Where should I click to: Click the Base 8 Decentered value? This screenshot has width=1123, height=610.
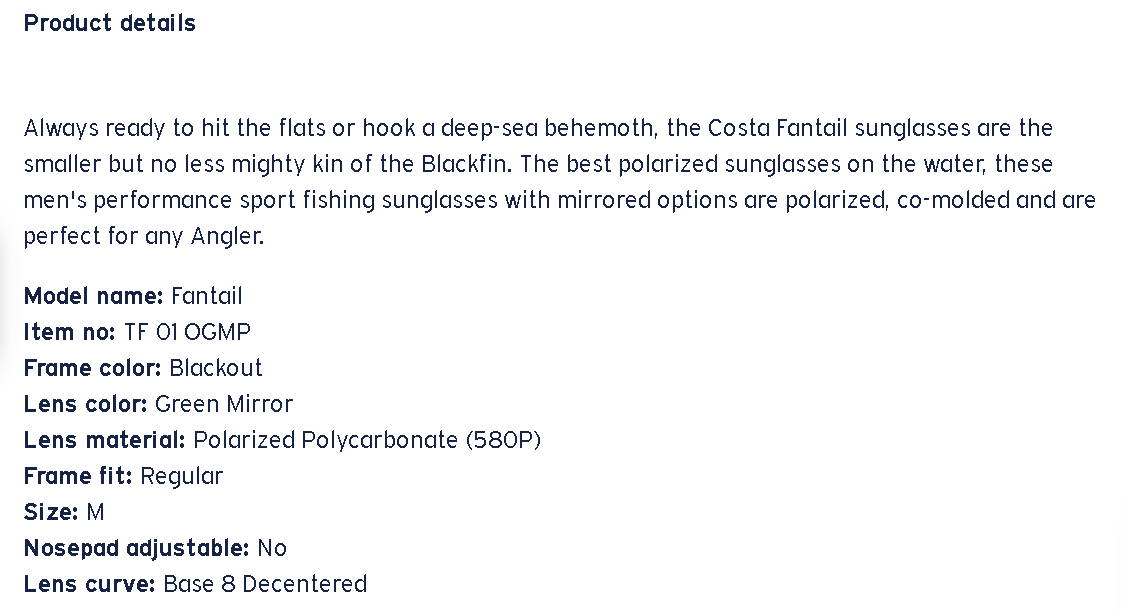click(x=265, y=584)
